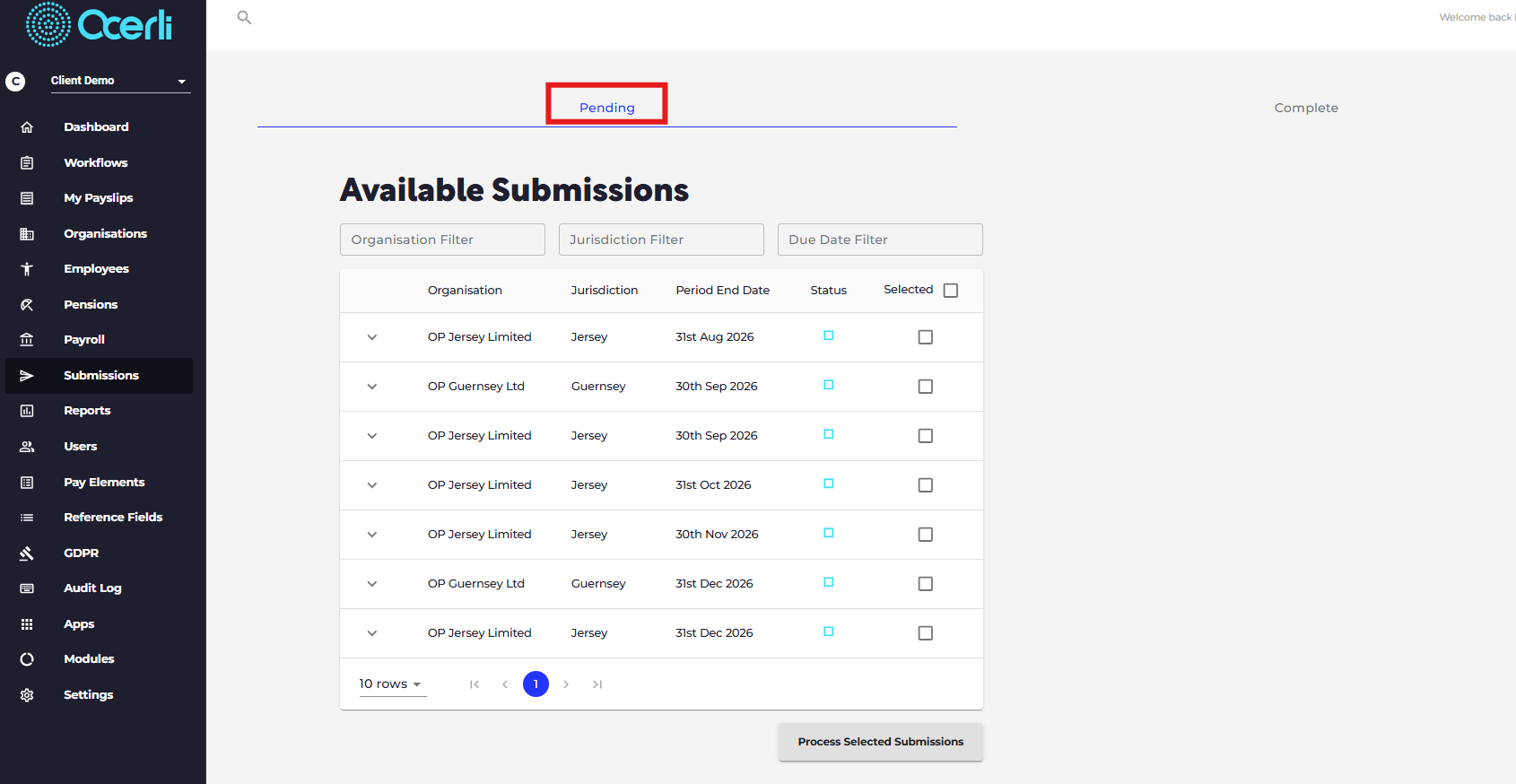The width and height of the screenshot is (1516, 784).
Task: Open the Client Demo account dropdown
Action: point(119,81)
